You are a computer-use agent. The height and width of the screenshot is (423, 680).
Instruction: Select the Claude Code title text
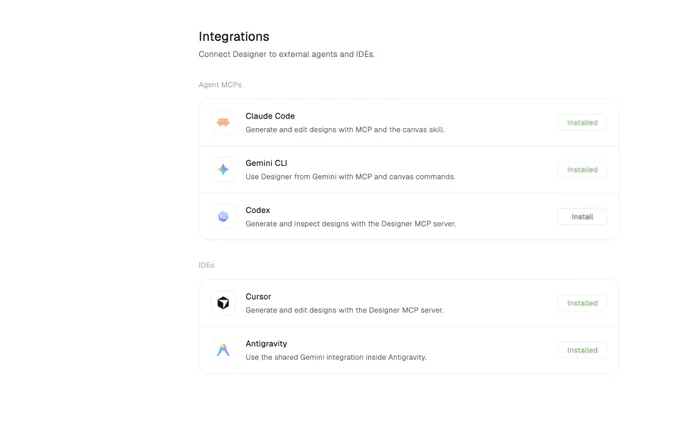coord(270,116)
